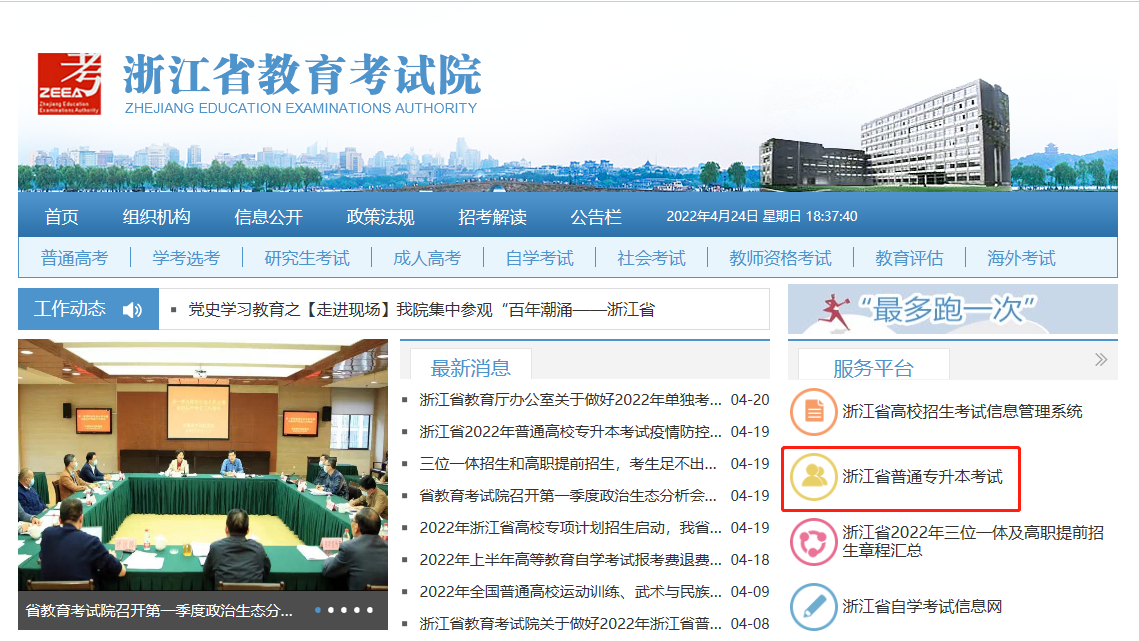
Task: Click the orange document icon for 招生考试信息管理系统
Action: [813, 411]
